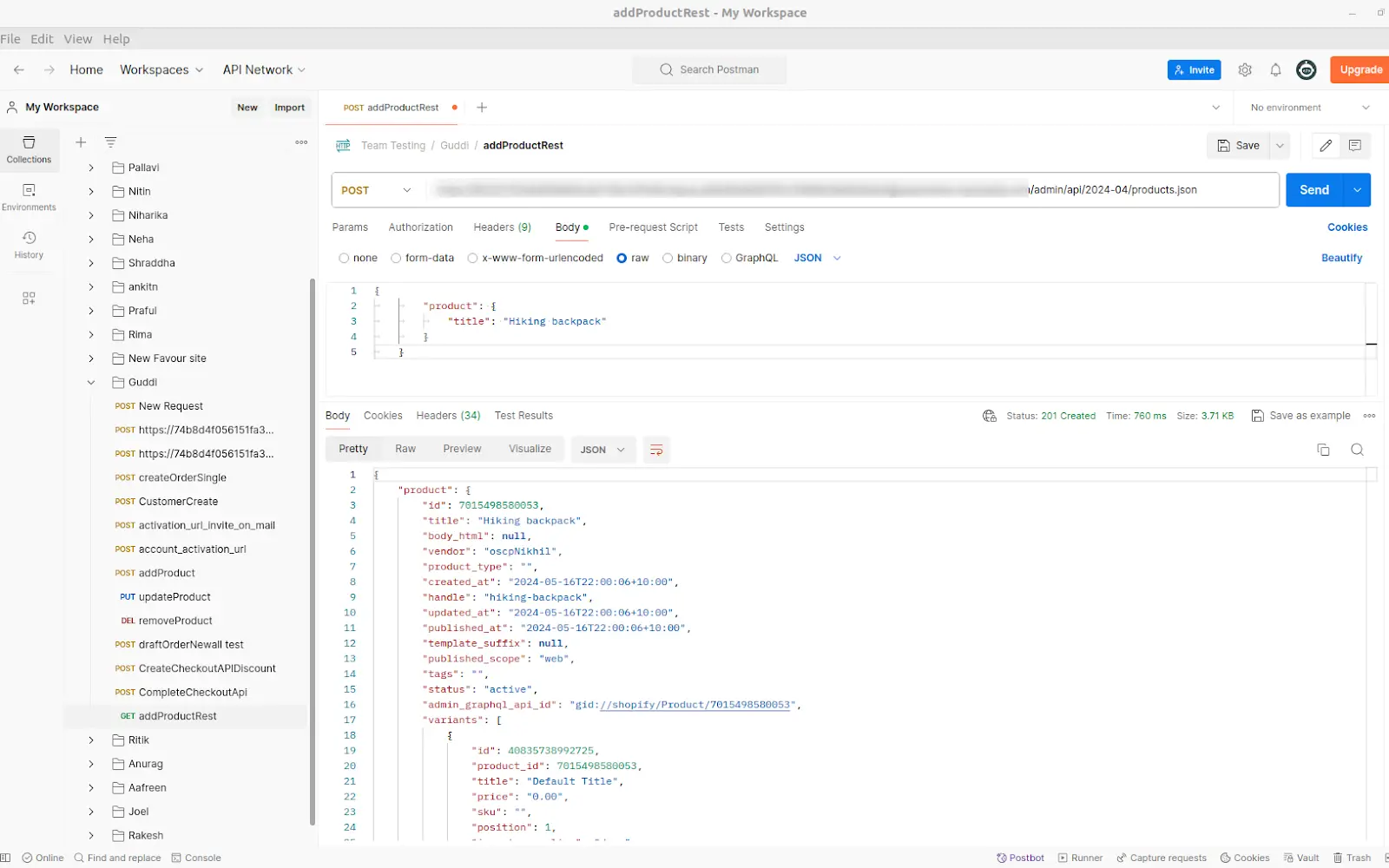Select the form-data body type

397,259
